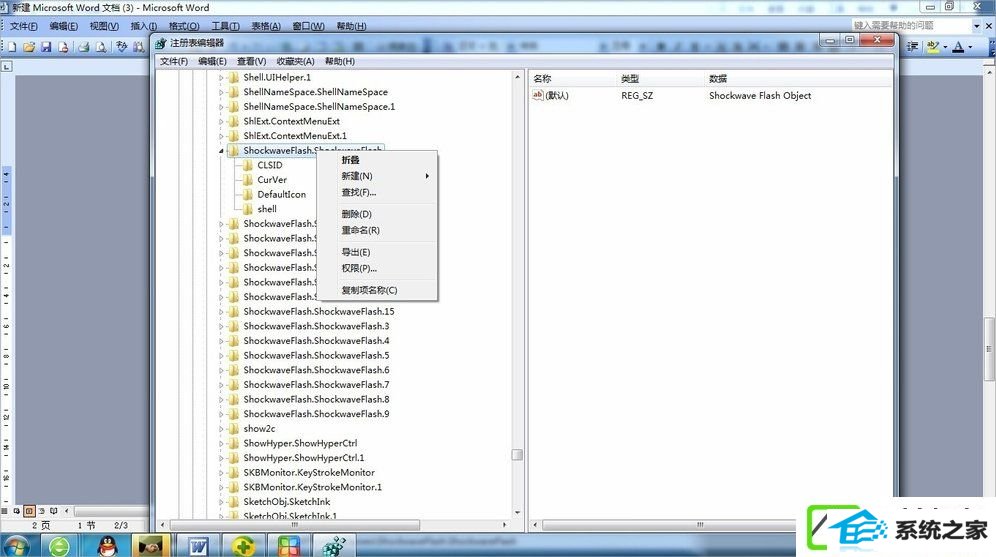Click the registry tree horizontal scrollbar thumb

tap(295, 525)
